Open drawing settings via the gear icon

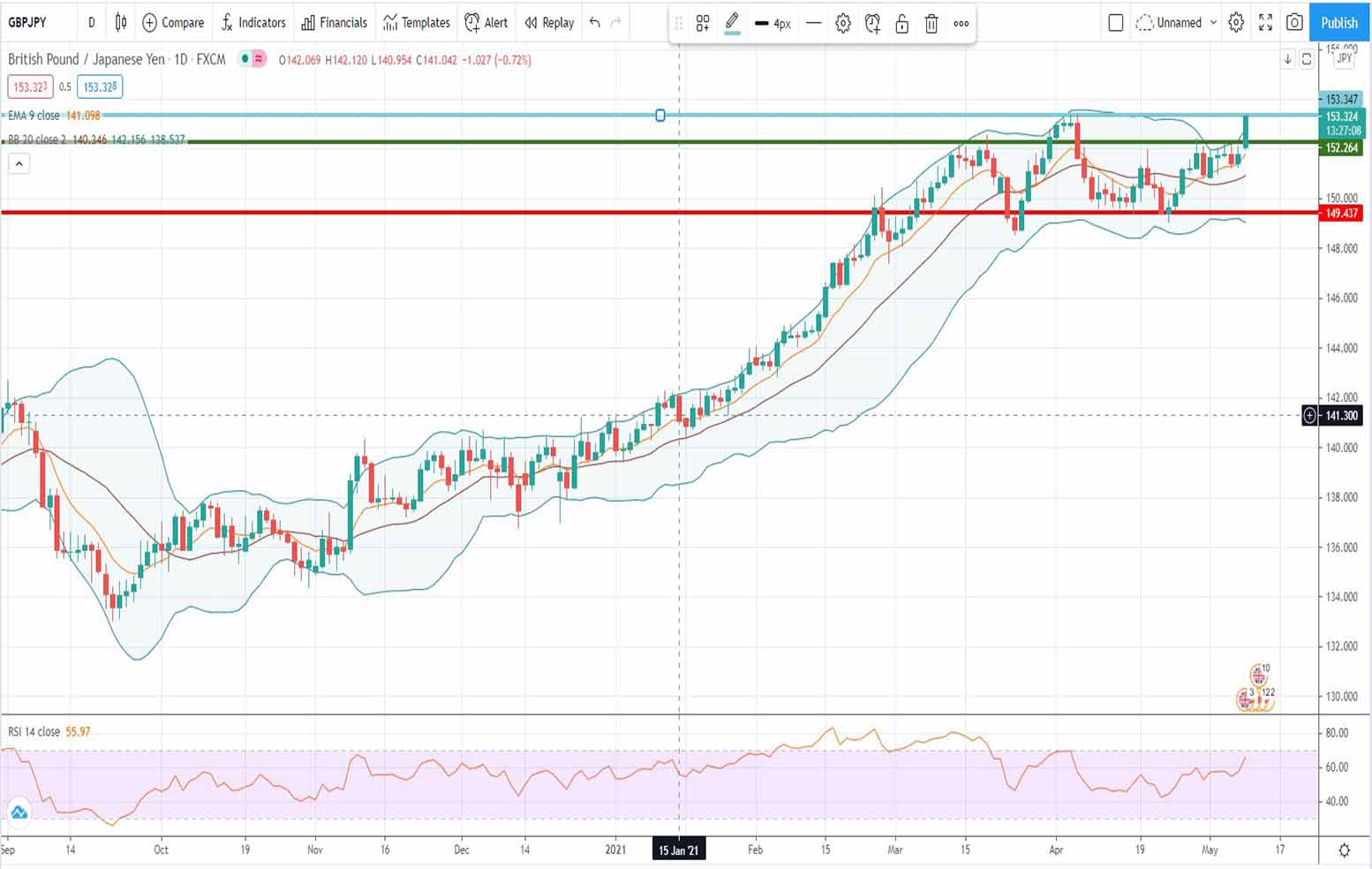(x=842, y=24)
